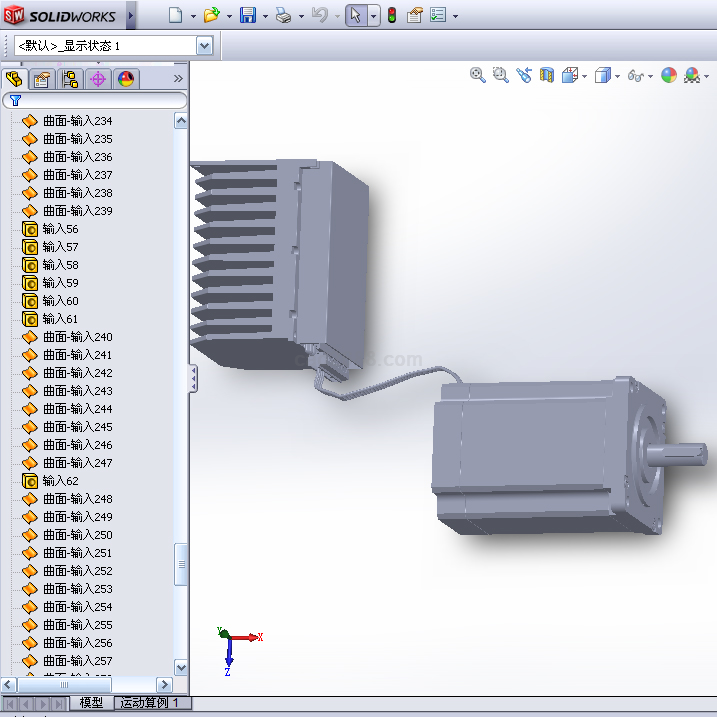Switch to the 模型 tab
The height and width of the screenshot is (717, 717).
91,703
